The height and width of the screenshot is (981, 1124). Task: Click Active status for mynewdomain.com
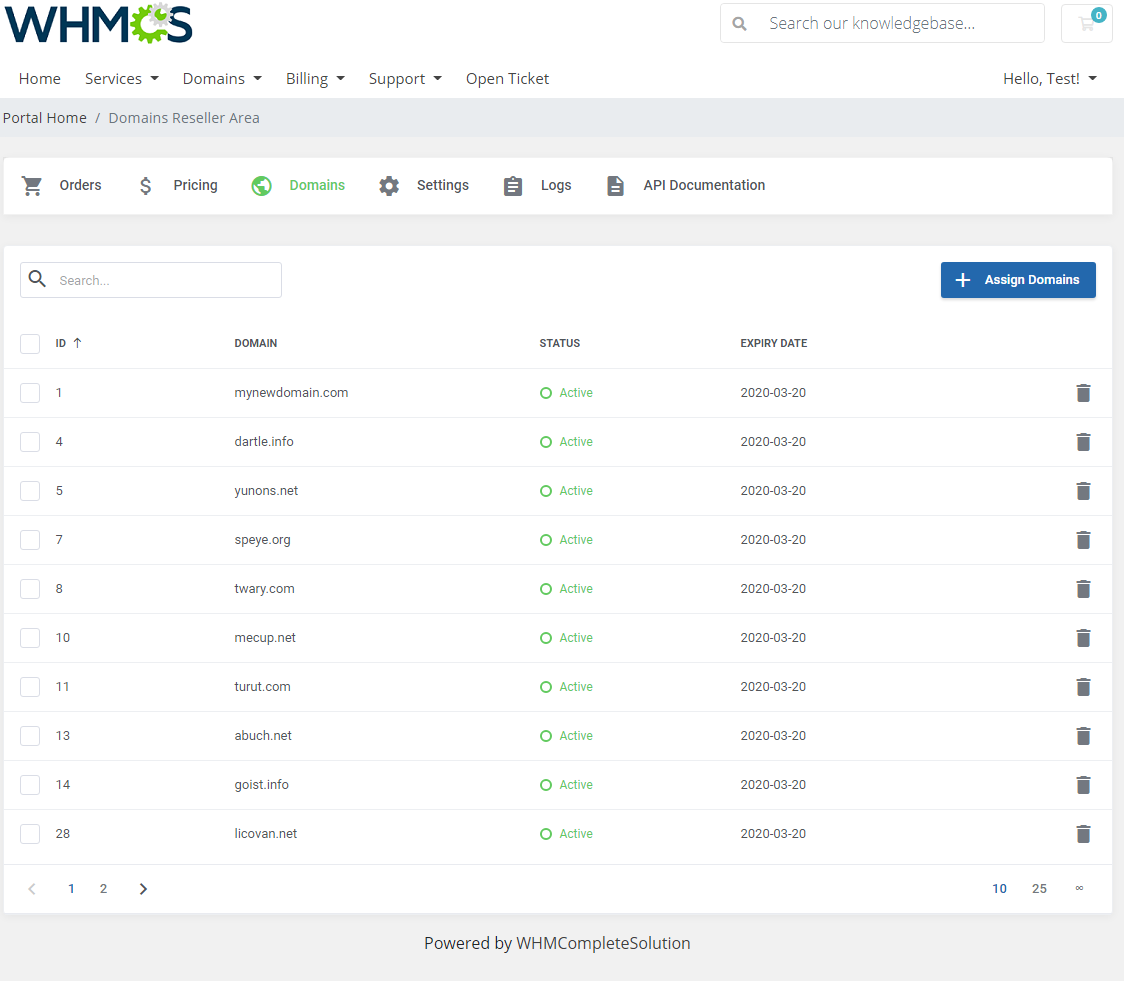click(566, 393)
